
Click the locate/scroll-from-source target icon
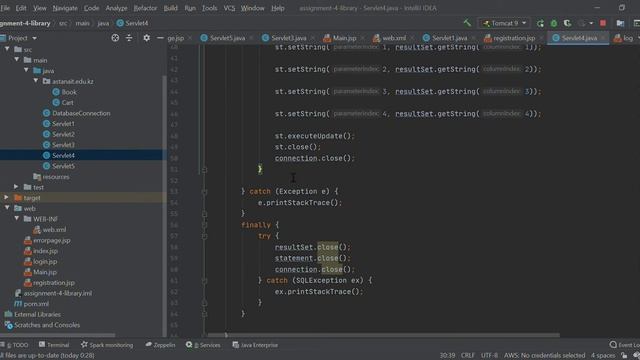115,38
